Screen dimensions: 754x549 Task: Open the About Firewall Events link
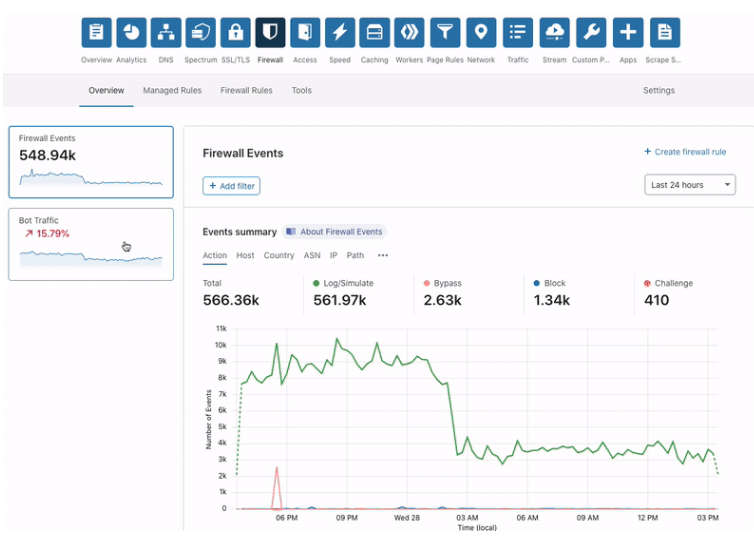click(x=334, y=232)
